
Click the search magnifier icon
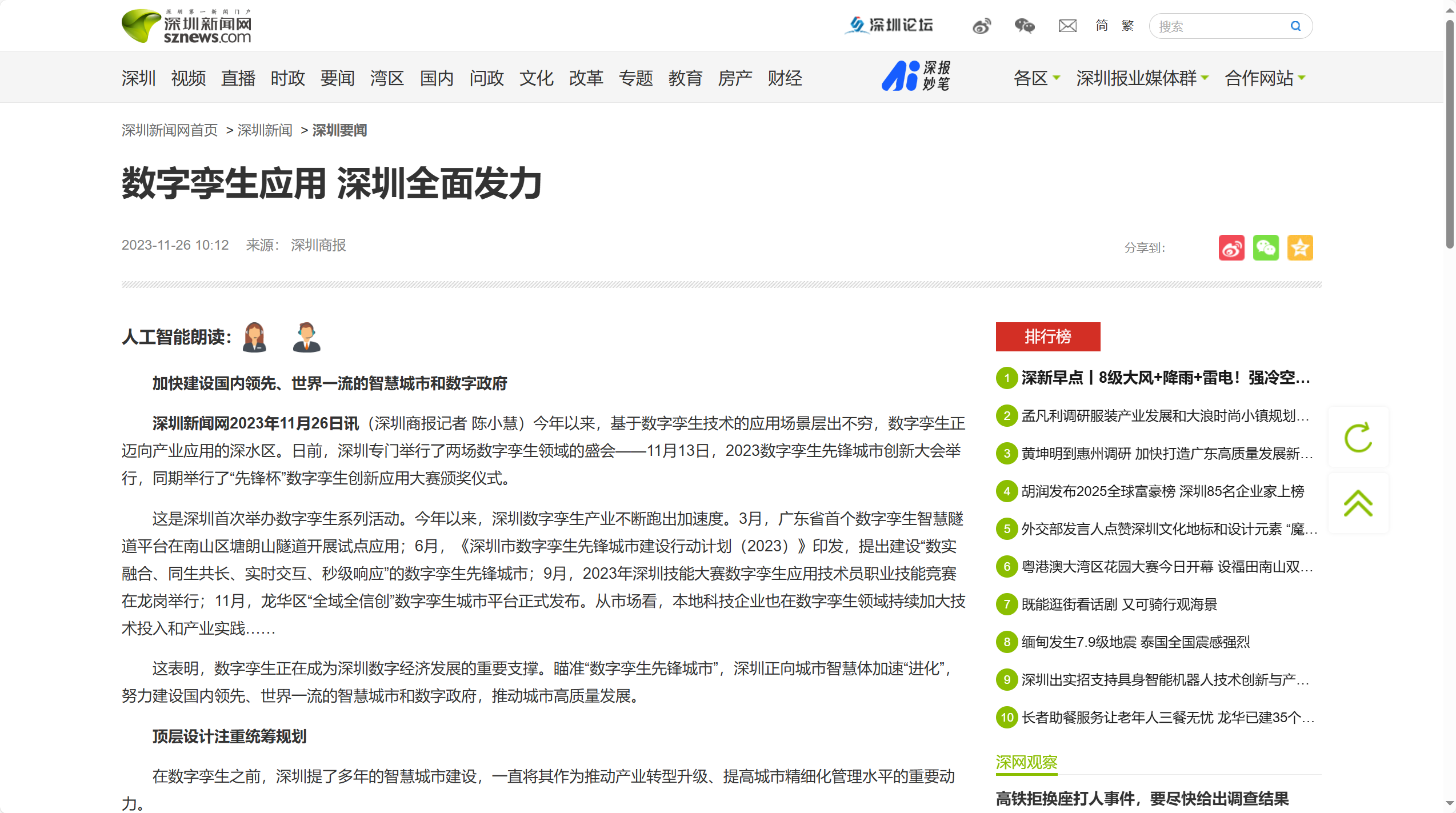coord(1295,26)
